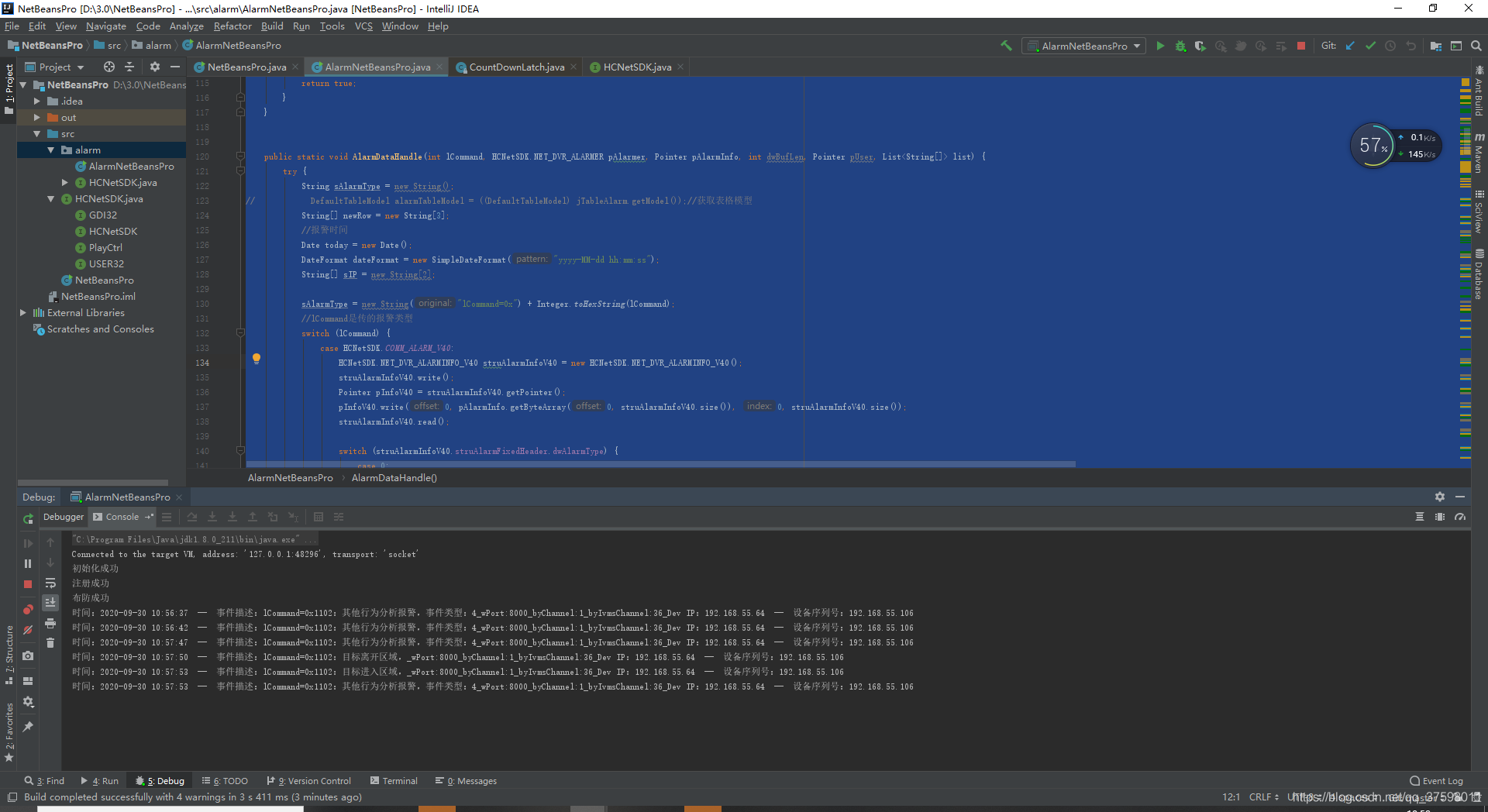Expand the .idea folder

click(36, 101)
